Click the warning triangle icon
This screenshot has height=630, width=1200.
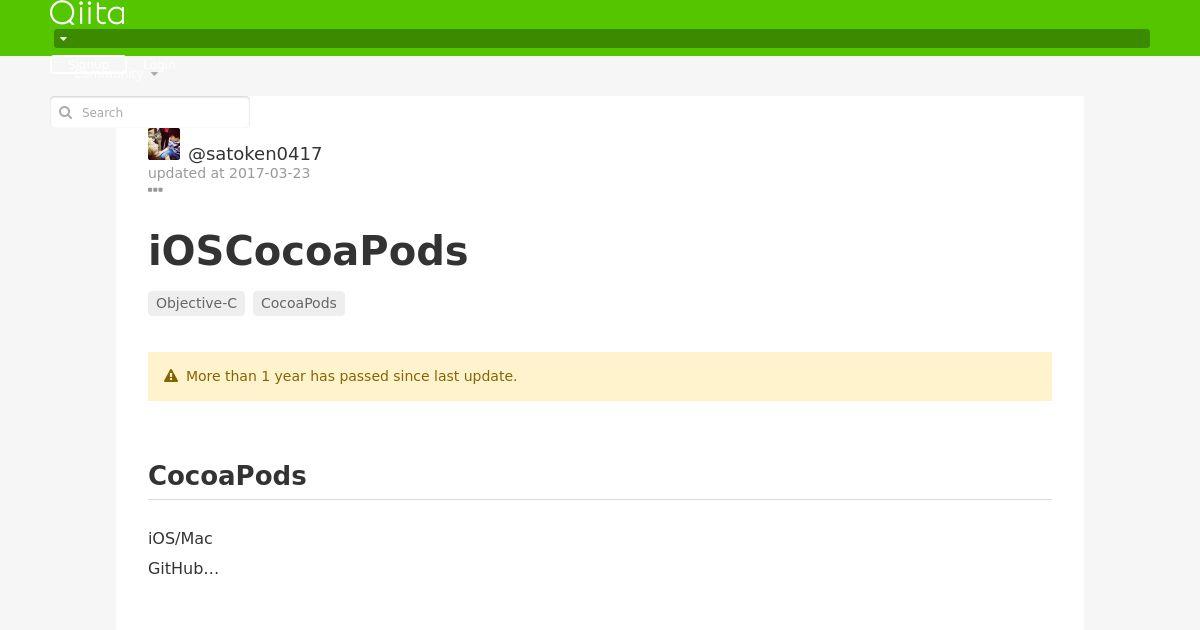pyautogui.click(x=171, y=376)
